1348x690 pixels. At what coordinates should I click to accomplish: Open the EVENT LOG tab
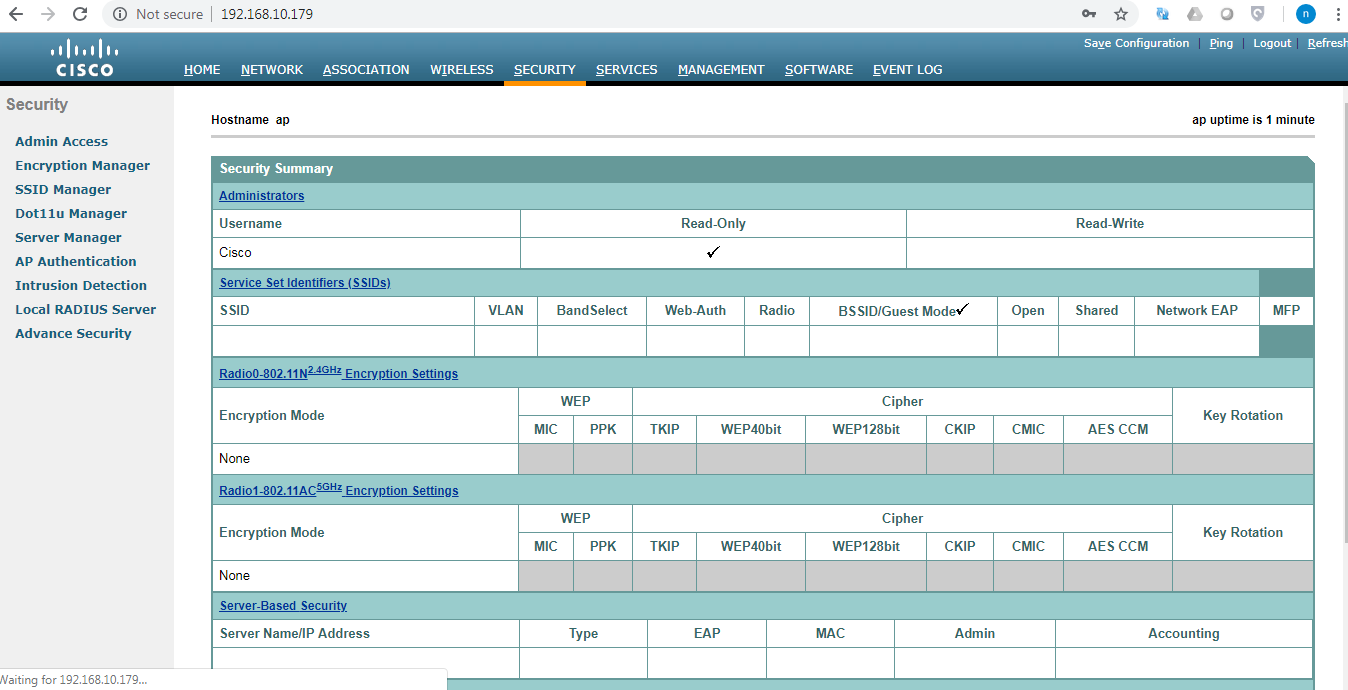point(907,69)
